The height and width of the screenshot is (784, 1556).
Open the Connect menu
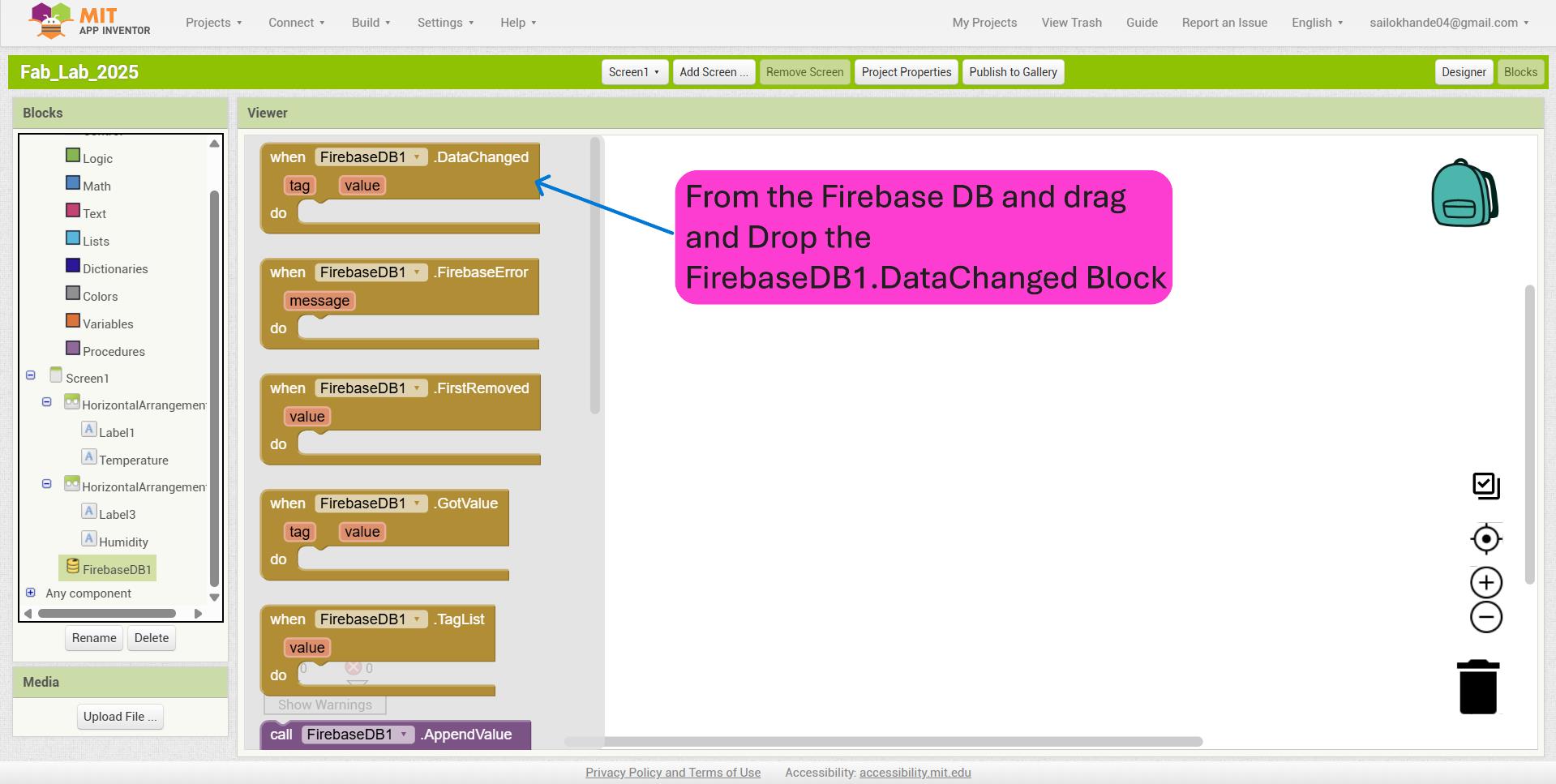pos(297,23)
